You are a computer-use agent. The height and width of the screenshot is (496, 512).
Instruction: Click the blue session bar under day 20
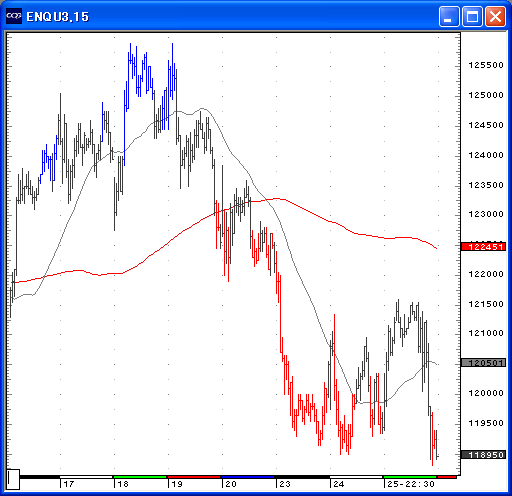pyautogui.click(x=248, y=477)
